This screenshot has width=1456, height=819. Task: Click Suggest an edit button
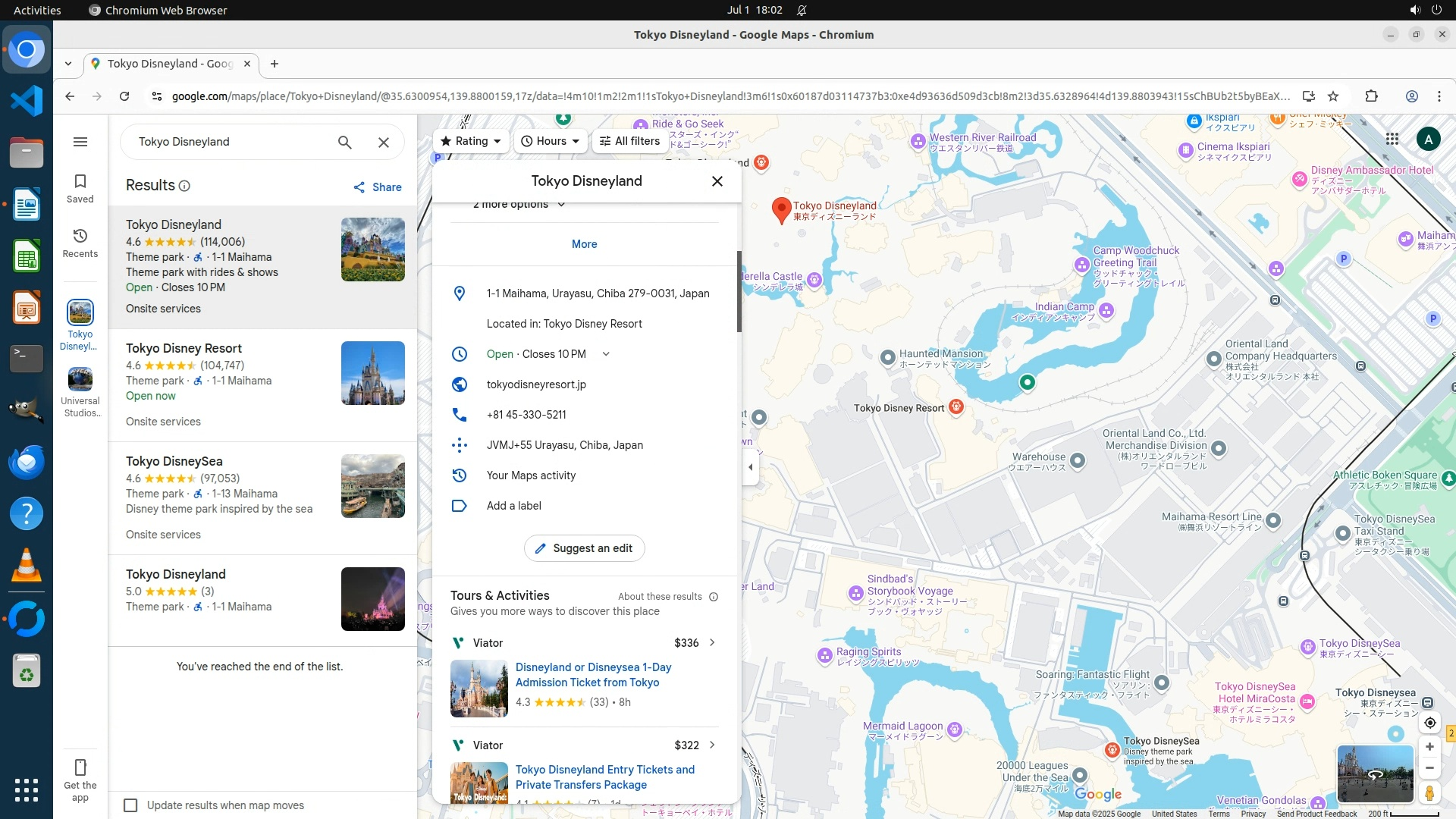(x=584, y=548)
